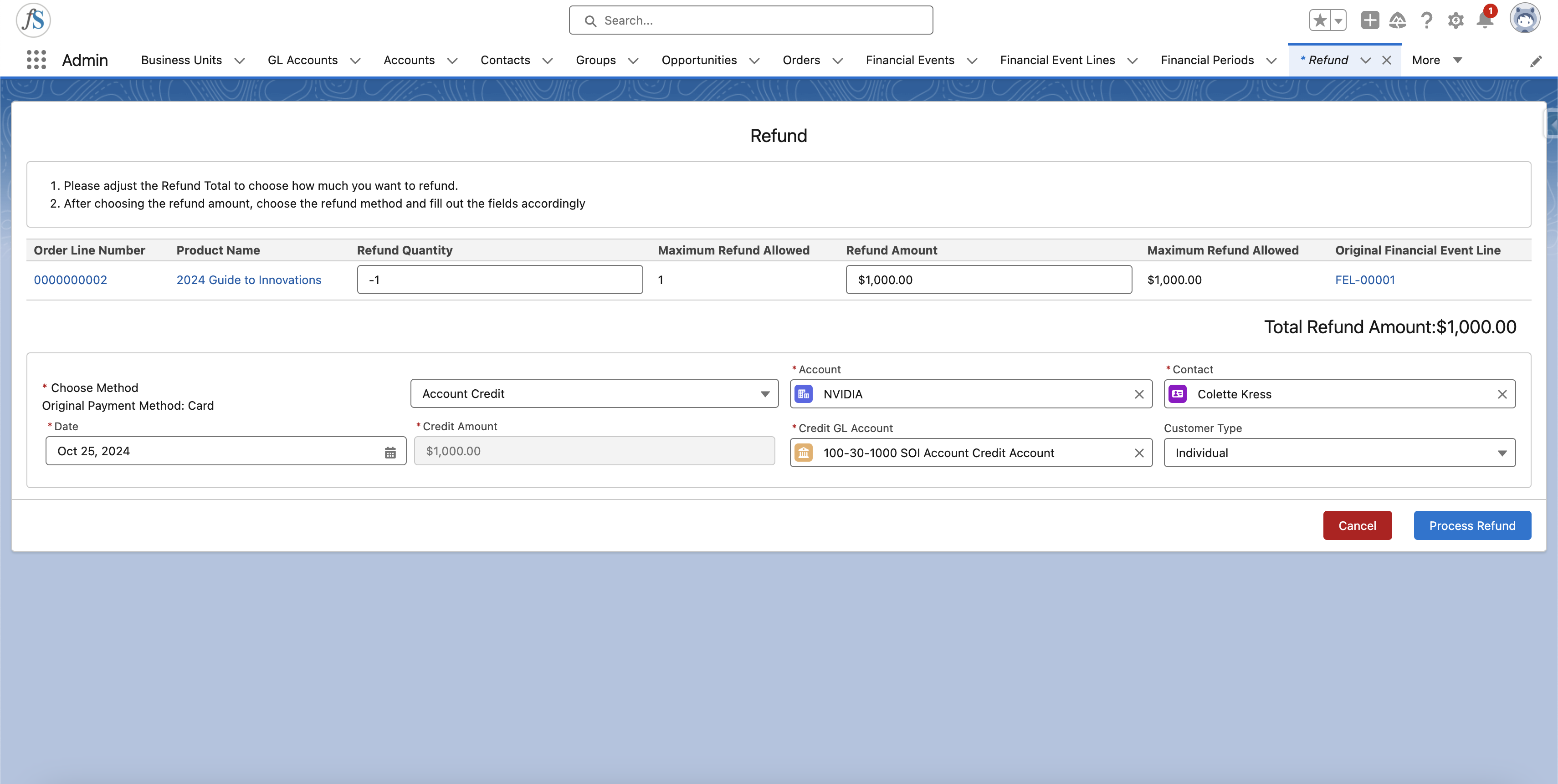Go to the Orders tab
1558x784 pixels.
801,60
